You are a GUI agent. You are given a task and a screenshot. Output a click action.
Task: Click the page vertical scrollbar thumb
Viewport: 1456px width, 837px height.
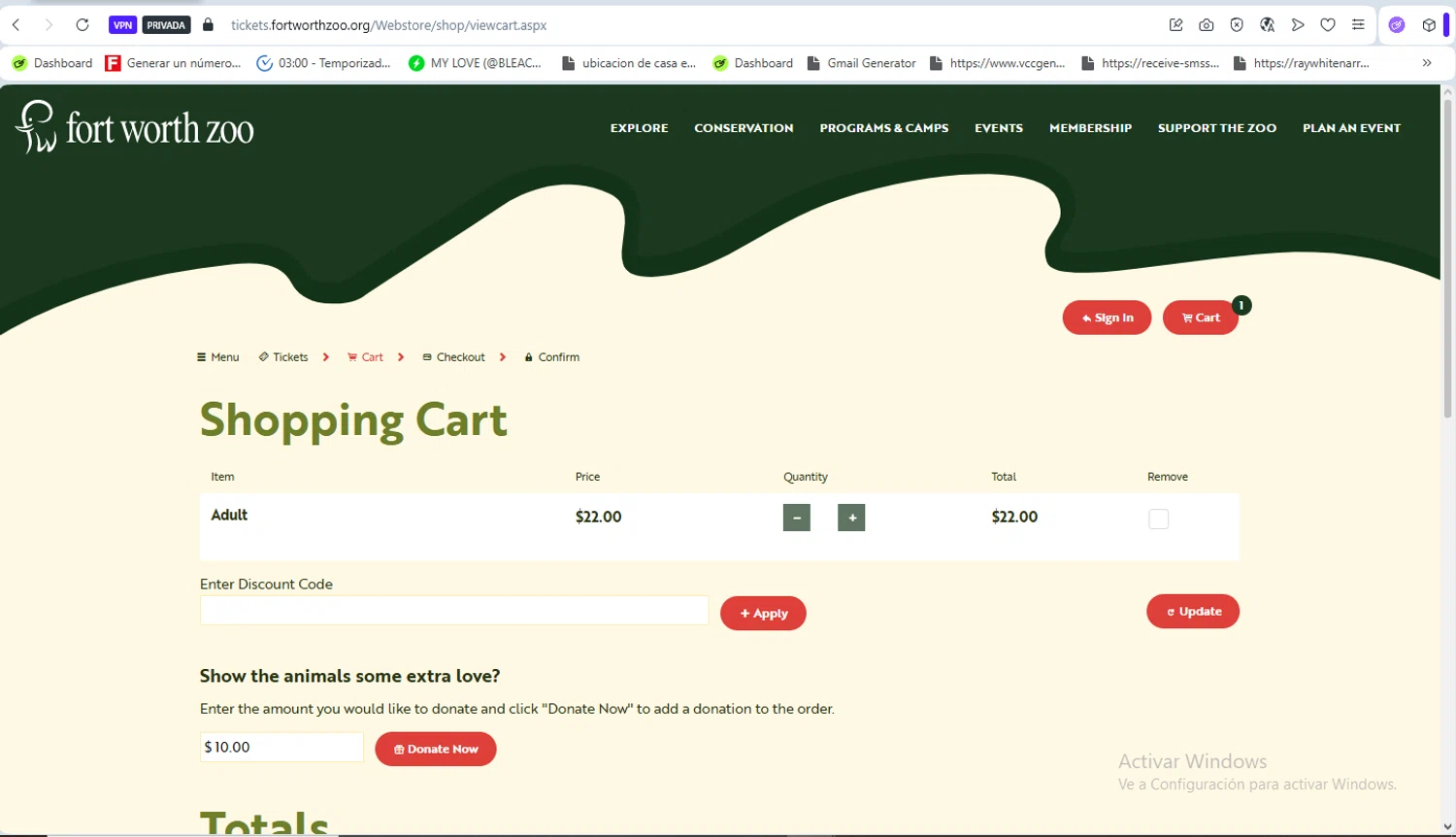click(1447, 260)
